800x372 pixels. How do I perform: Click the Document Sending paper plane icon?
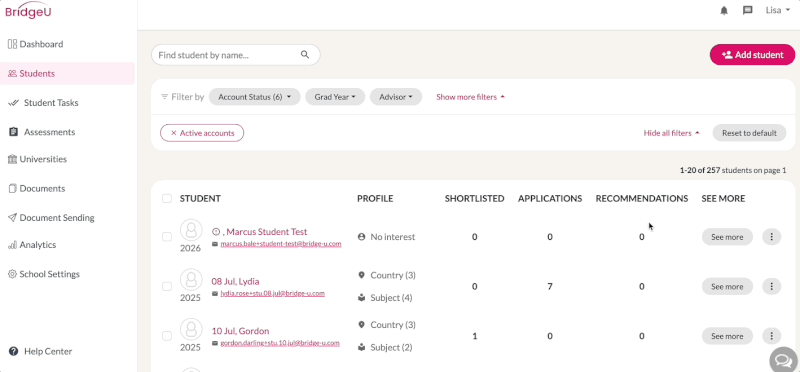click(x=12, y=217)
